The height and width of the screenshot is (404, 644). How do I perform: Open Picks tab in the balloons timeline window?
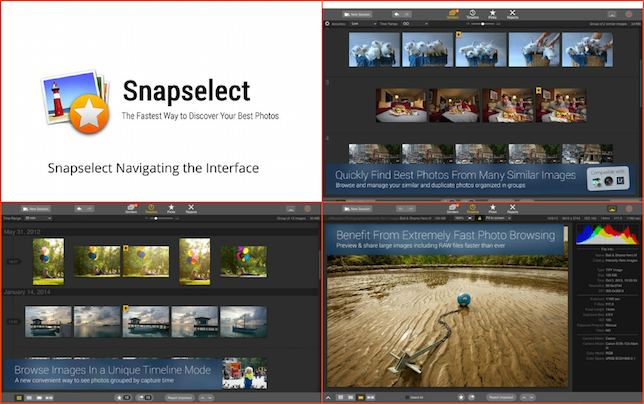pos(171,209)
